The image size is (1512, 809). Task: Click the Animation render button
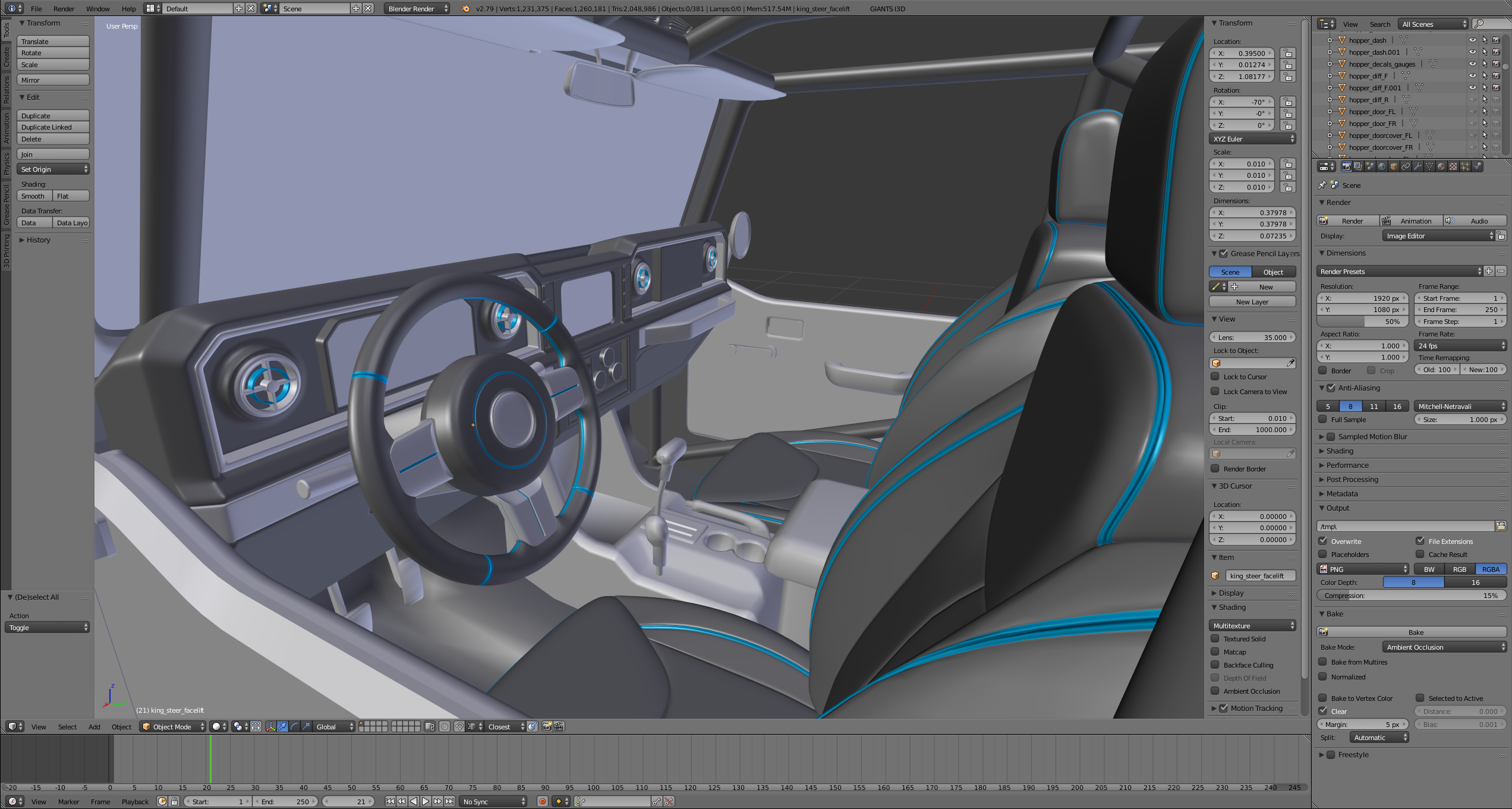point(1412,221)
